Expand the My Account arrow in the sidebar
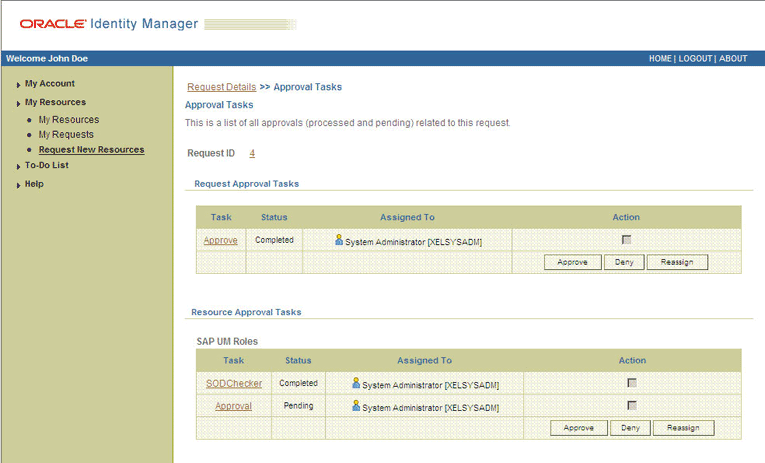The height and width of the screenshot is (463, 765). (18, 85)
